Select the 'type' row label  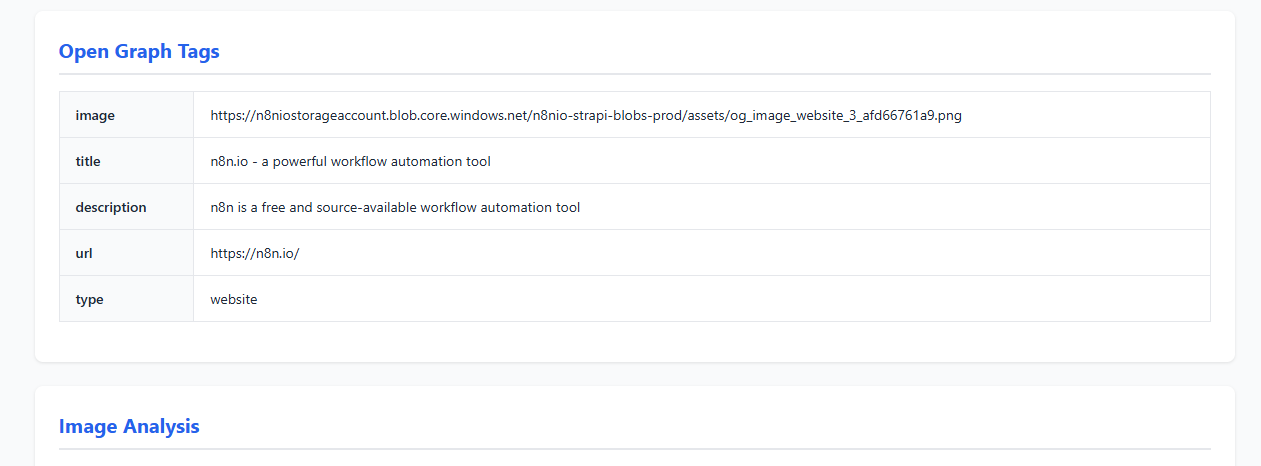pos(90,299)
